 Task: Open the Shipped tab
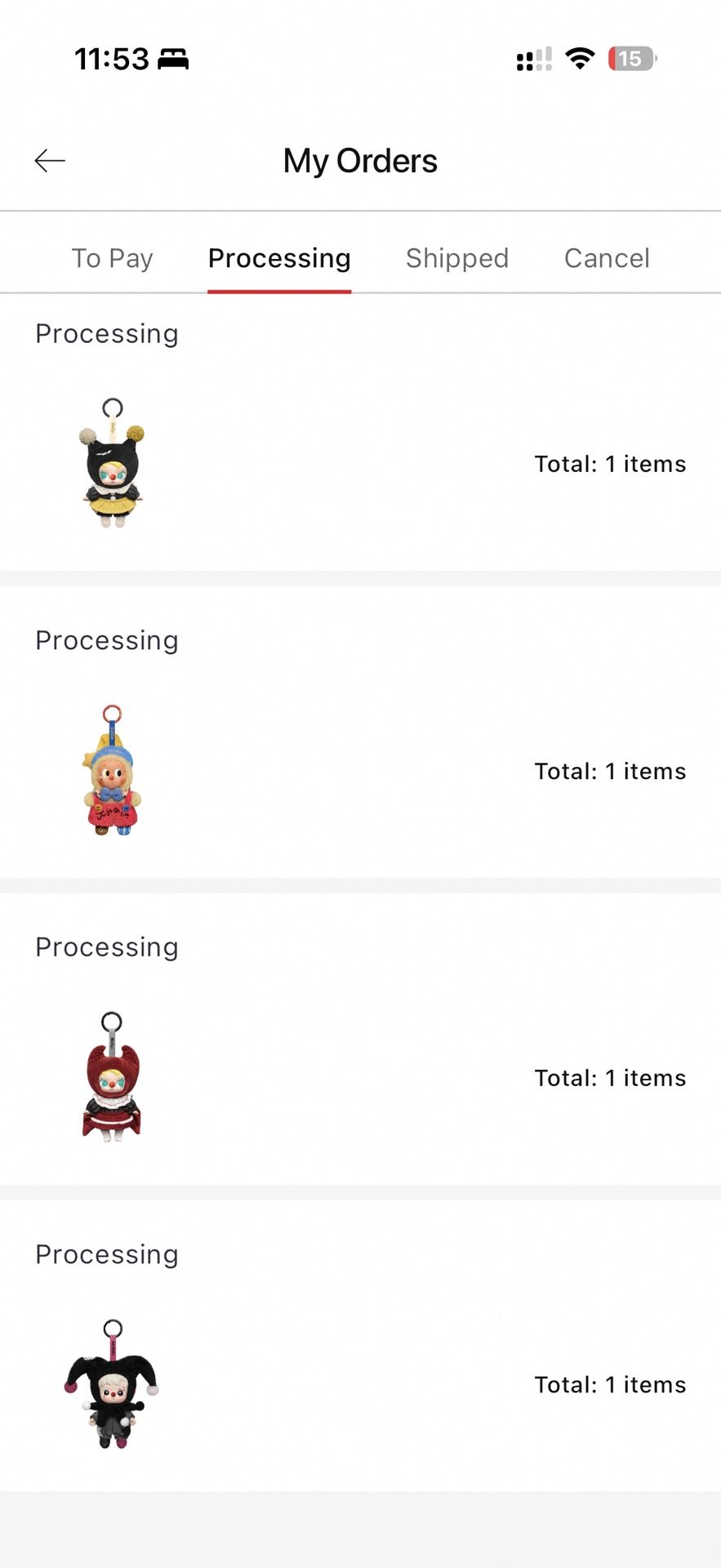(457, 258)
